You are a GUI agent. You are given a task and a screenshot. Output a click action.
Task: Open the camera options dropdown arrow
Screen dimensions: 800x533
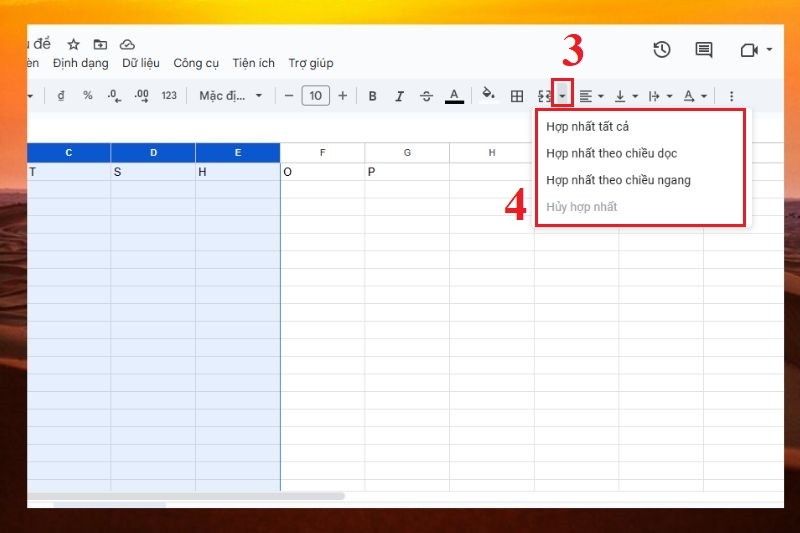click(769, 49)
